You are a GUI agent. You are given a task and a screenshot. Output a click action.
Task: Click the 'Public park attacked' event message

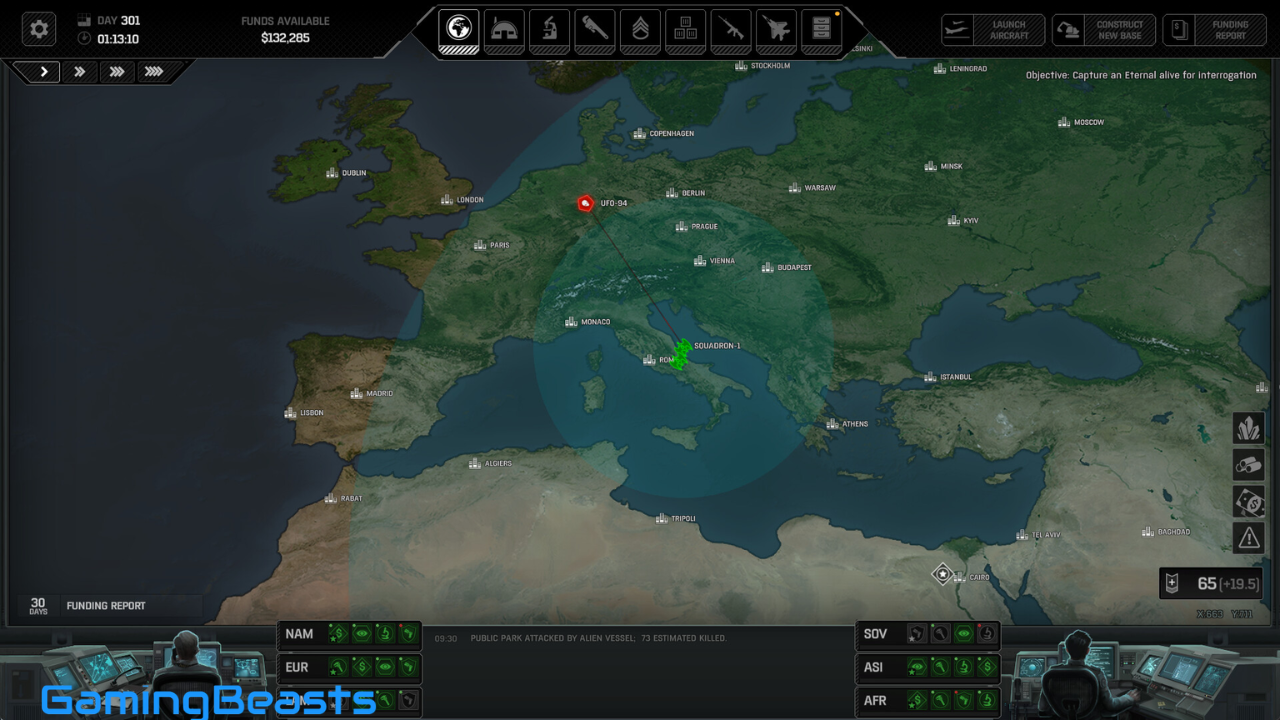tap(598, 638)
